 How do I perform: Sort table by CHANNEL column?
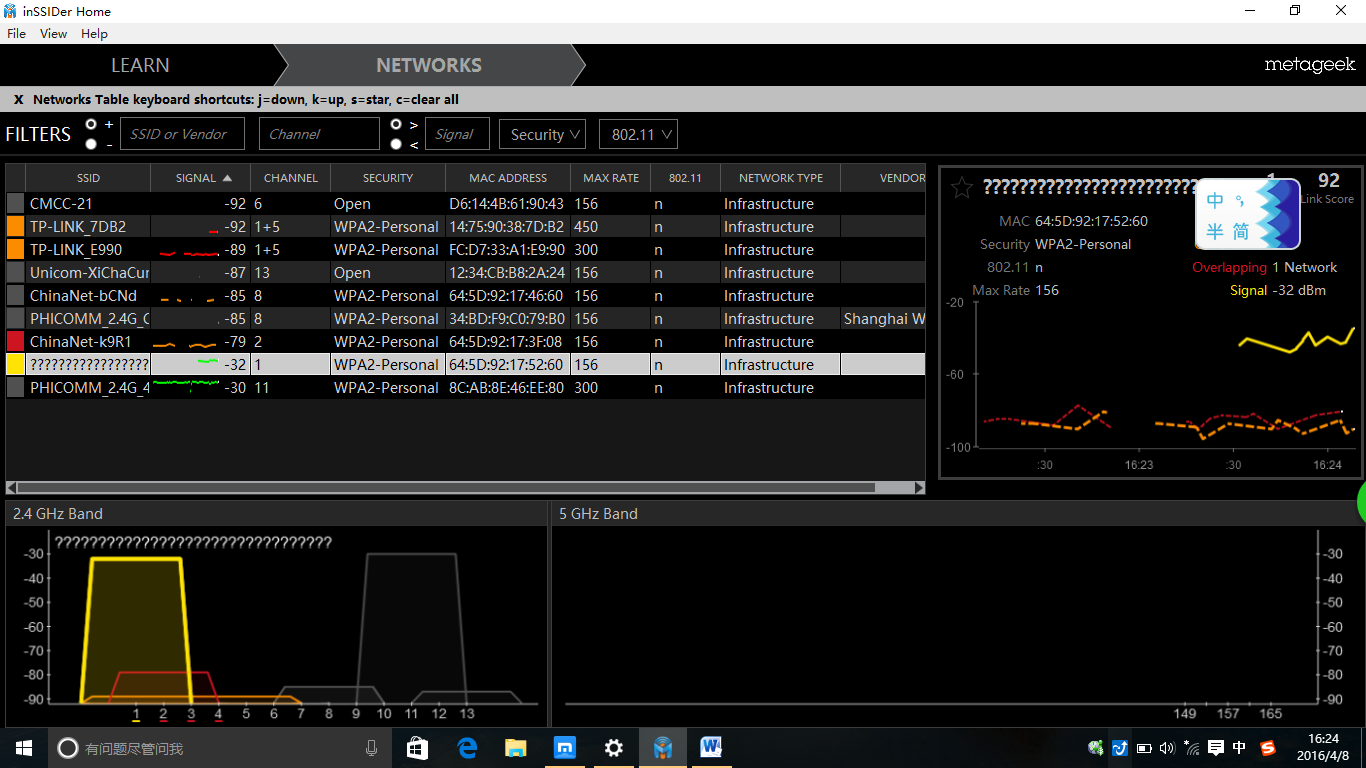290,178
